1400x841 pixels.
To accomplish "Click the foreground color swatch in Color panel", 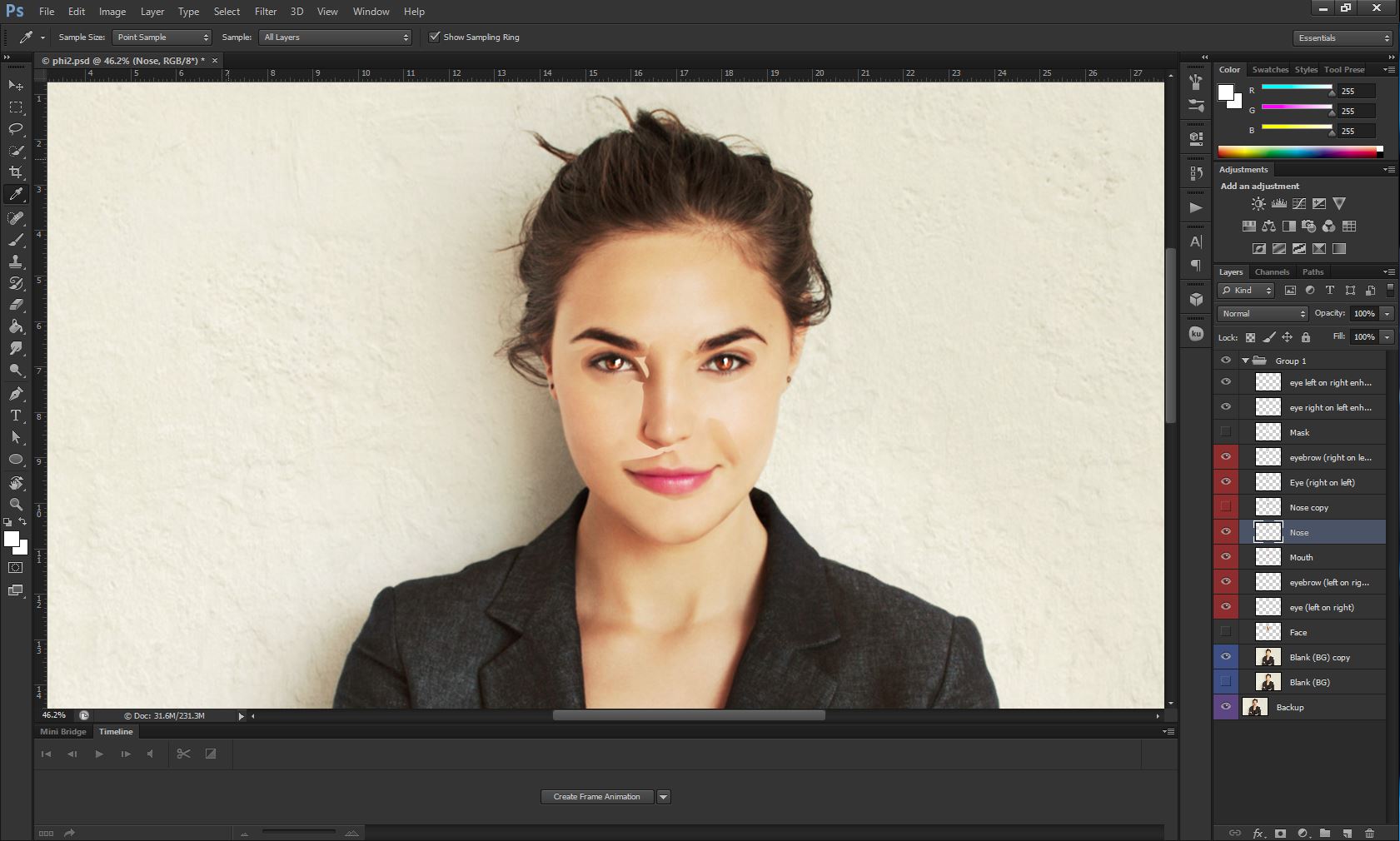I will pos(1226,92).
